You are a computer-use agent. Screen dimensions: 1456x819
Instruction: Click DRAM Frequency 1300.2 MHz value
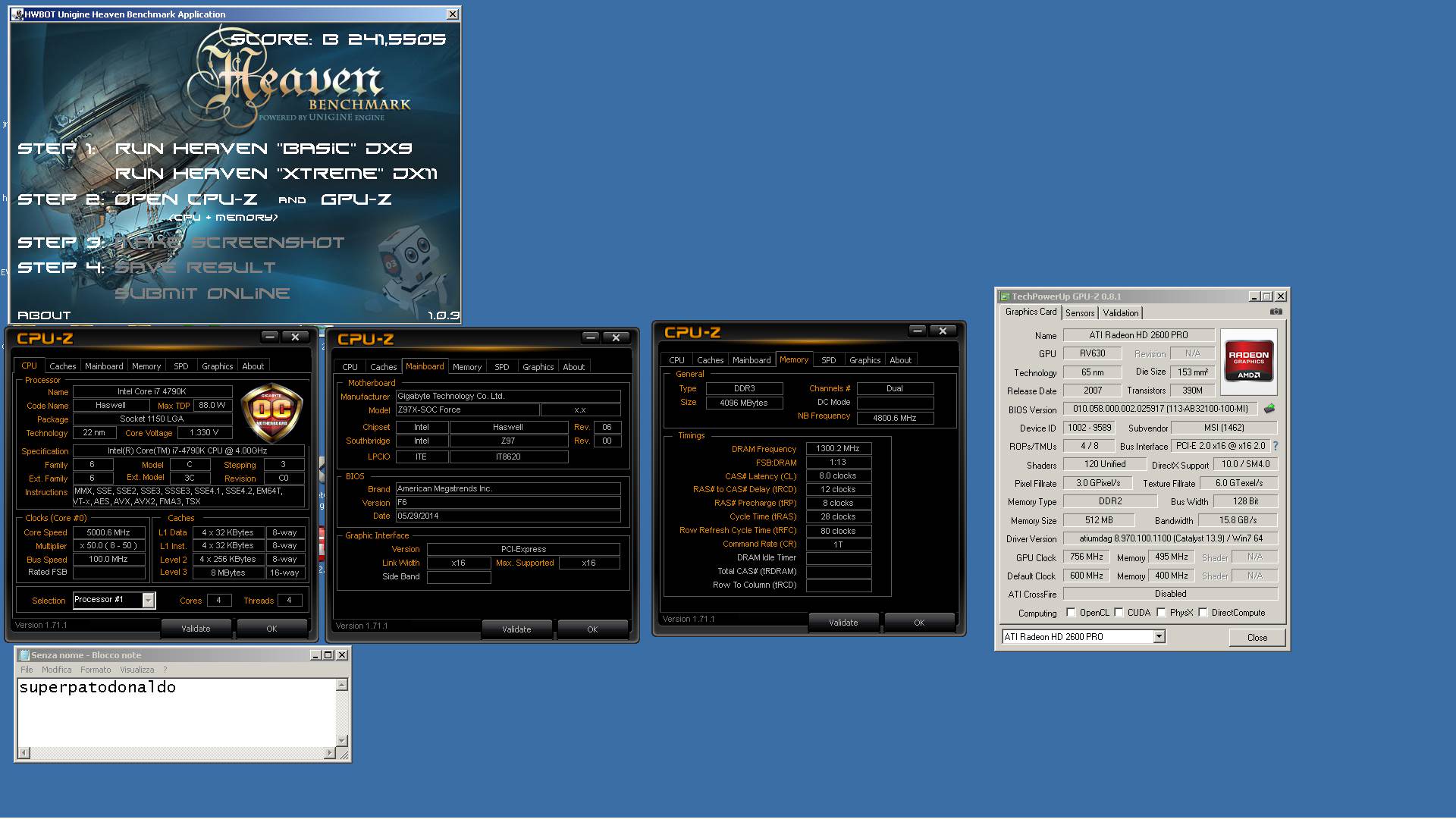pyautogui.click(x=838, y=448)
